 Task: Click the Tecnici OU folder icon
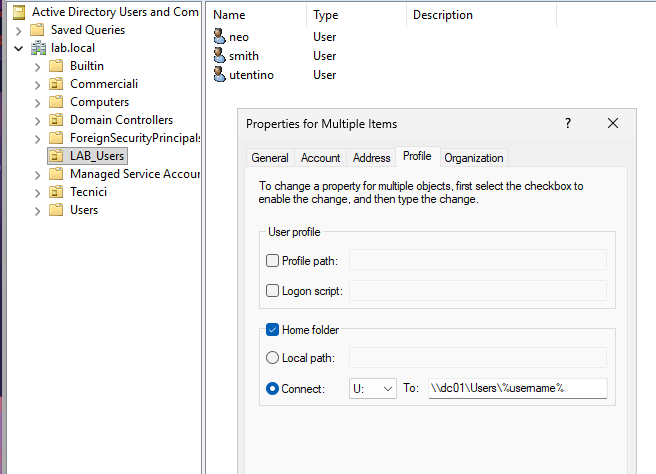coord(57,192)
